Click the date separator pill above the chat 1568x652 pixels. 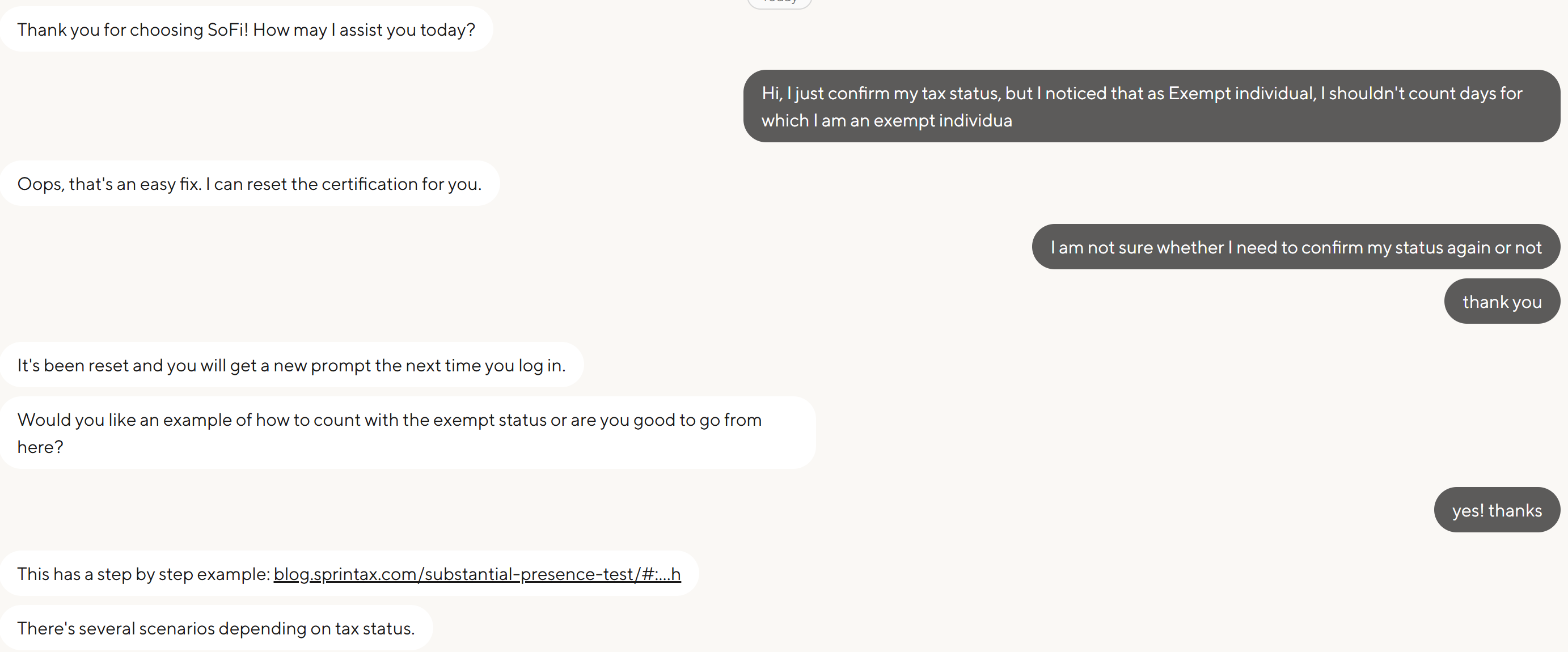point(779,2)
